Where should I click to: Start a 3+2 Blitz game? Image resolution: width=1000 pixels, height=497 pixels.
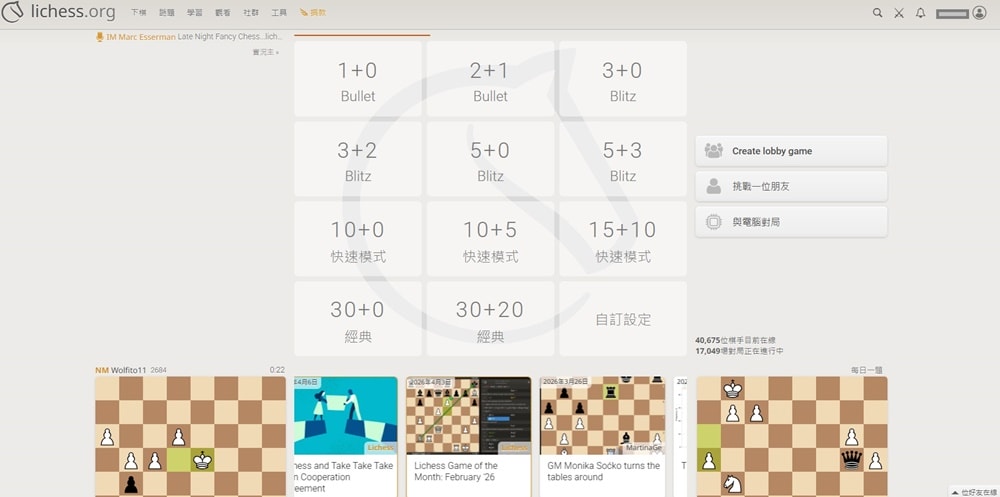[358, 159]
